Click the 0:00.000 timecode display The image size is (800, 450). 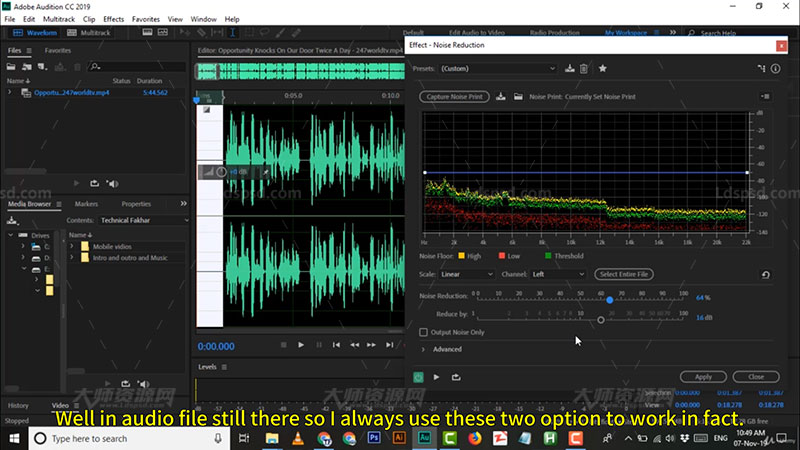(216, 346)
